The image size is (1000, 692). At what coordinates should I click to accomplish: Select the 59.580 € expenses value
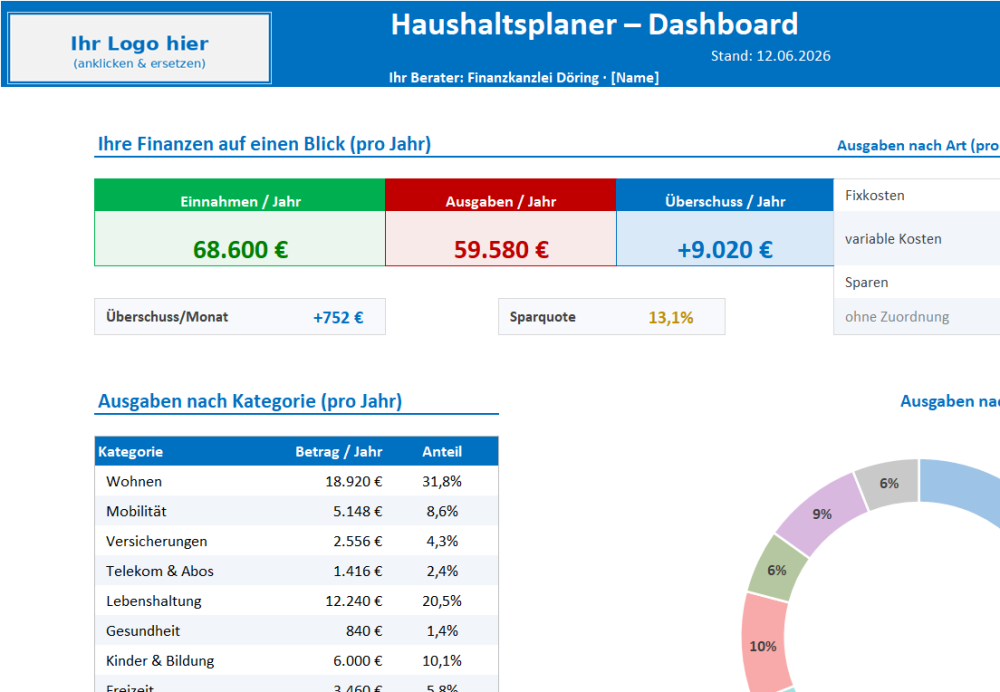point(501,249)
